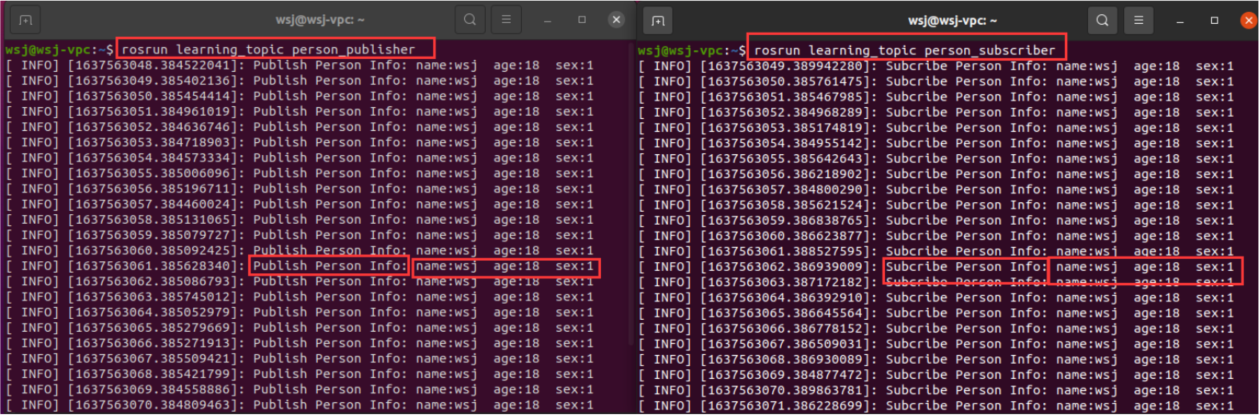Select Subcribe line with timestamp 1637563060.386623877
Viewport: 1259px width, 417px height.
[935, 237]
